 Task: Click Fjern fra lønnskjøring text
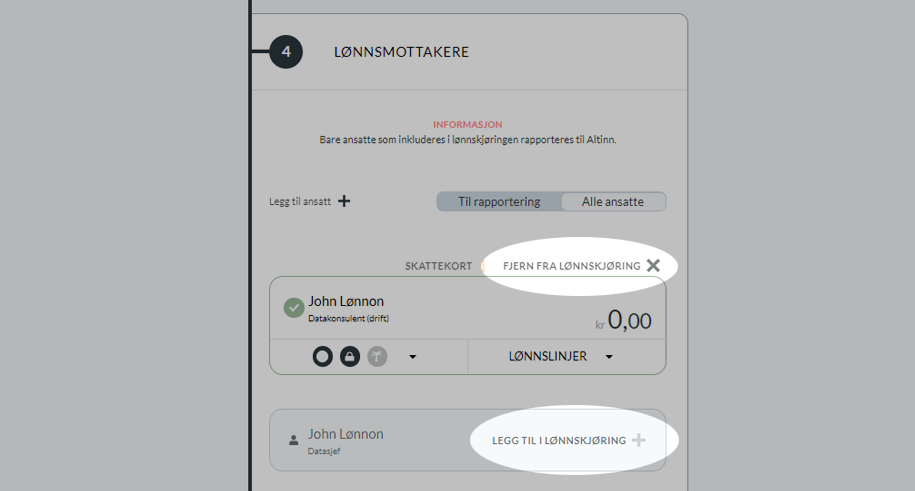click(x=571, y=266)
